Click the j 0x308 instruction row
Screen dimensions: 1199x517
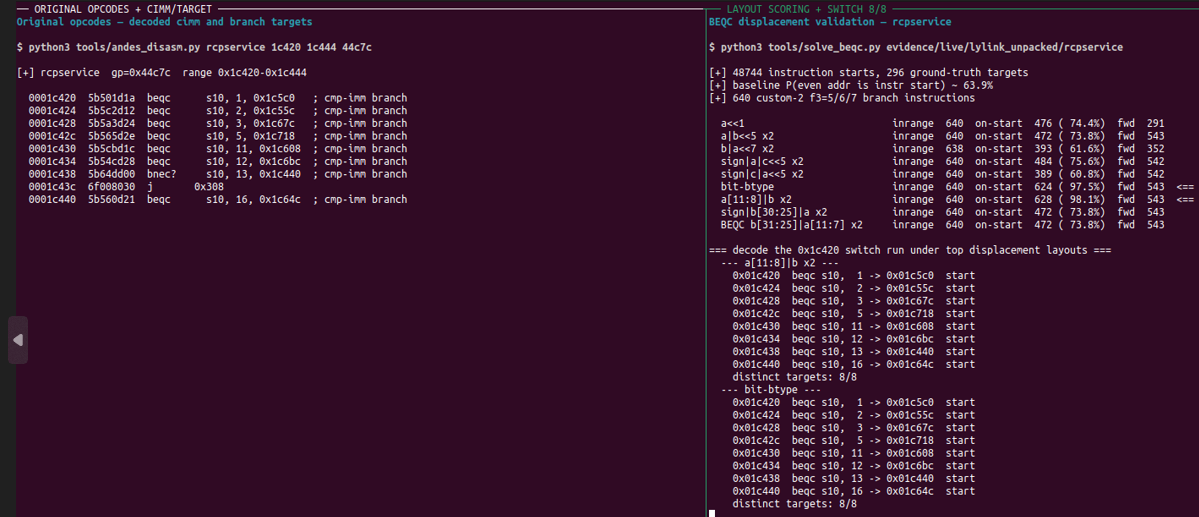coord(126,187)
